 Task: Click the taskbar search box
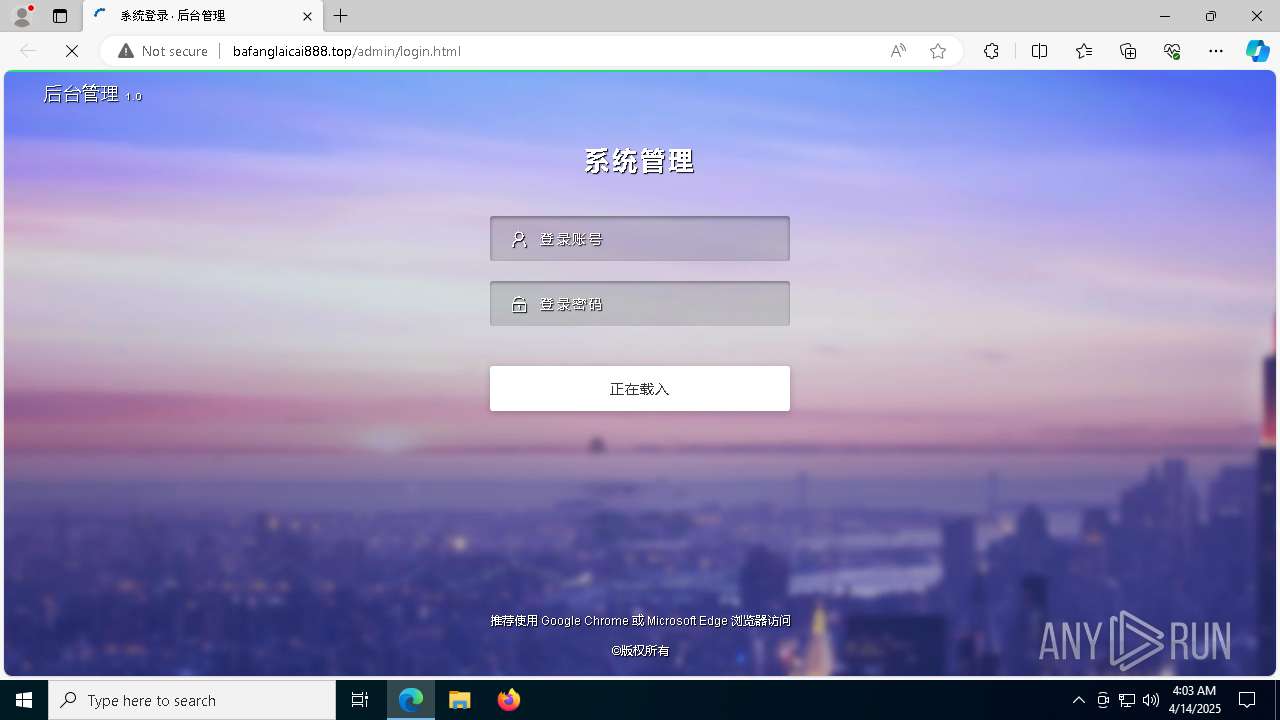tap(192, 700)
